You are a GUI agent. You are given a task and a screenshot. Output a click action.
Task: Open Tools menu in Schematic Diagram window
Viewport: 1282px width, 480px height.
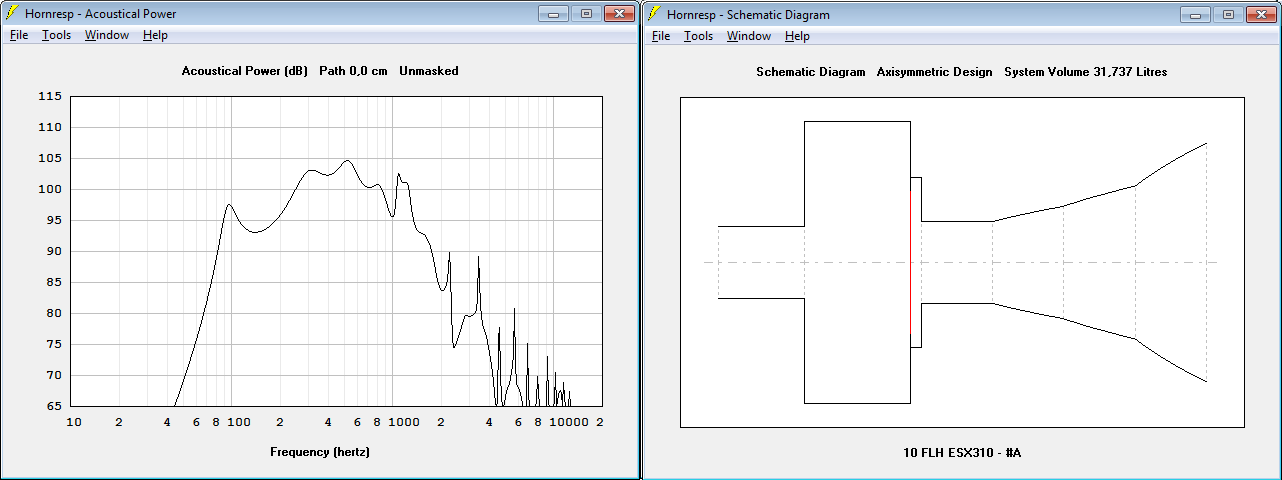click(698, 36)
